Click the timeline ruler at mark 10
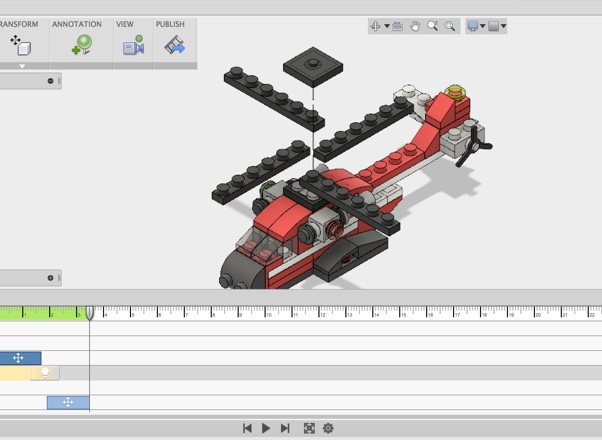This screenshot has width=602, height=440. 268,313
